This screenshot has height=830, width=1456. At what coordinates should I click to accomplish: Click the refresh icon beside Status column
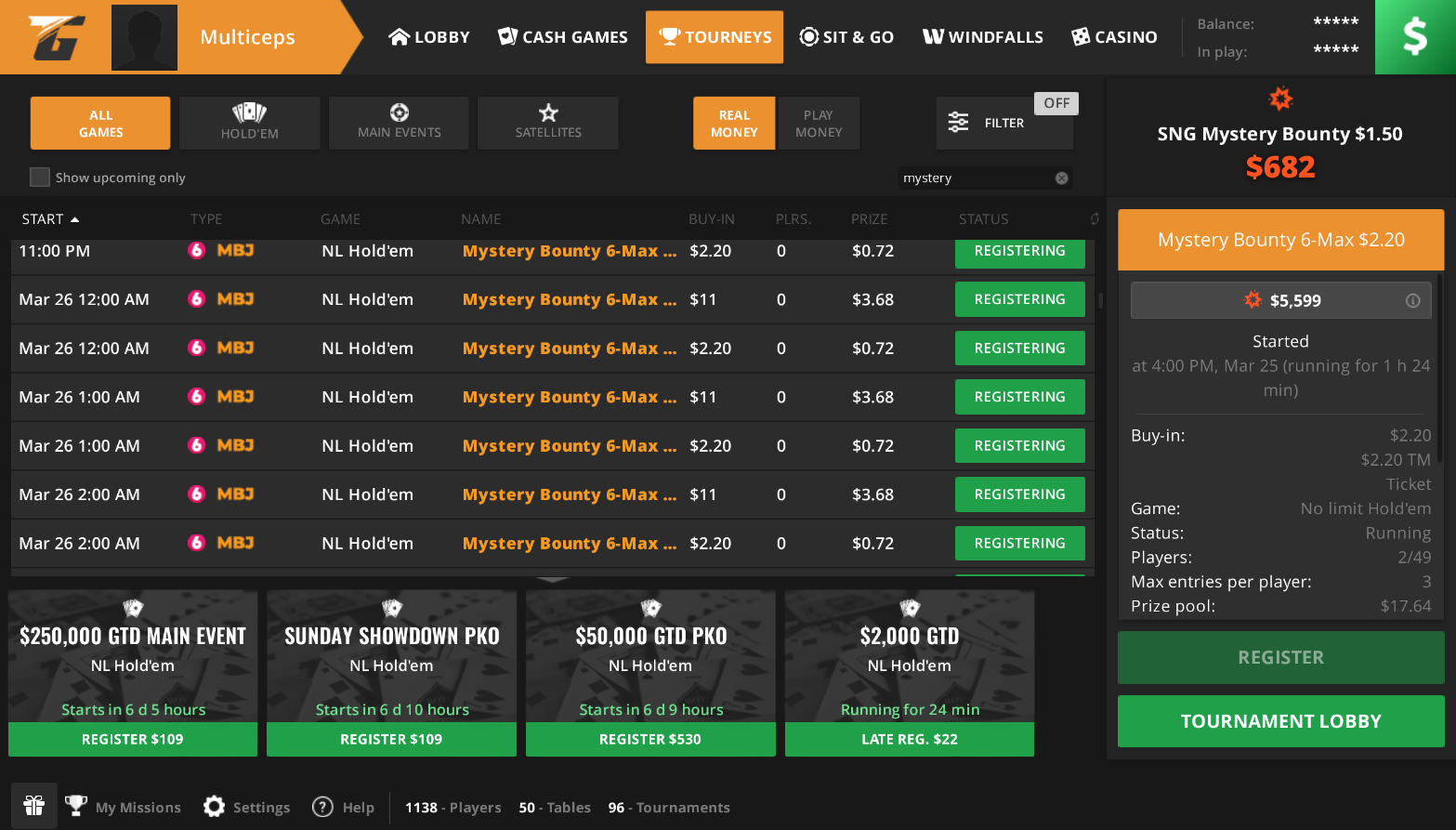tap(1095, 219)
